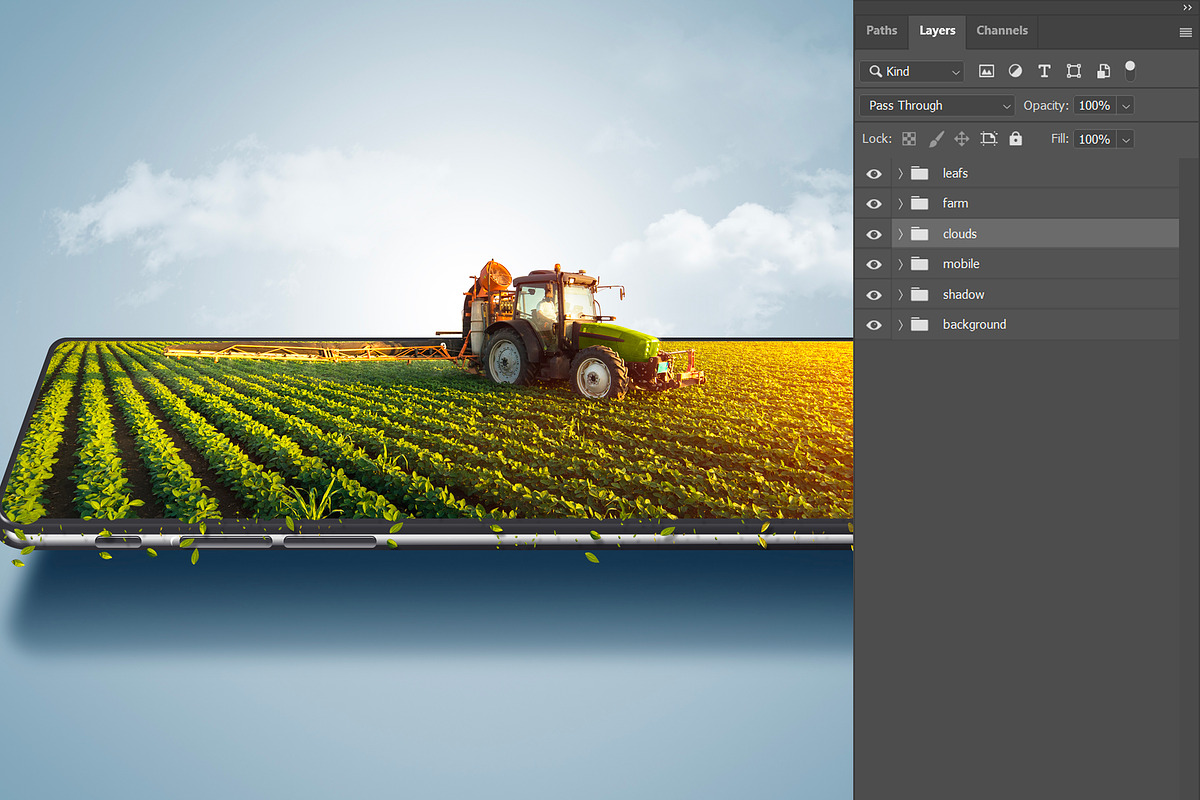The height and width of the screenshot is (800, 1200).
Task: Hide the background layer group
Action: tap(874, 324)
